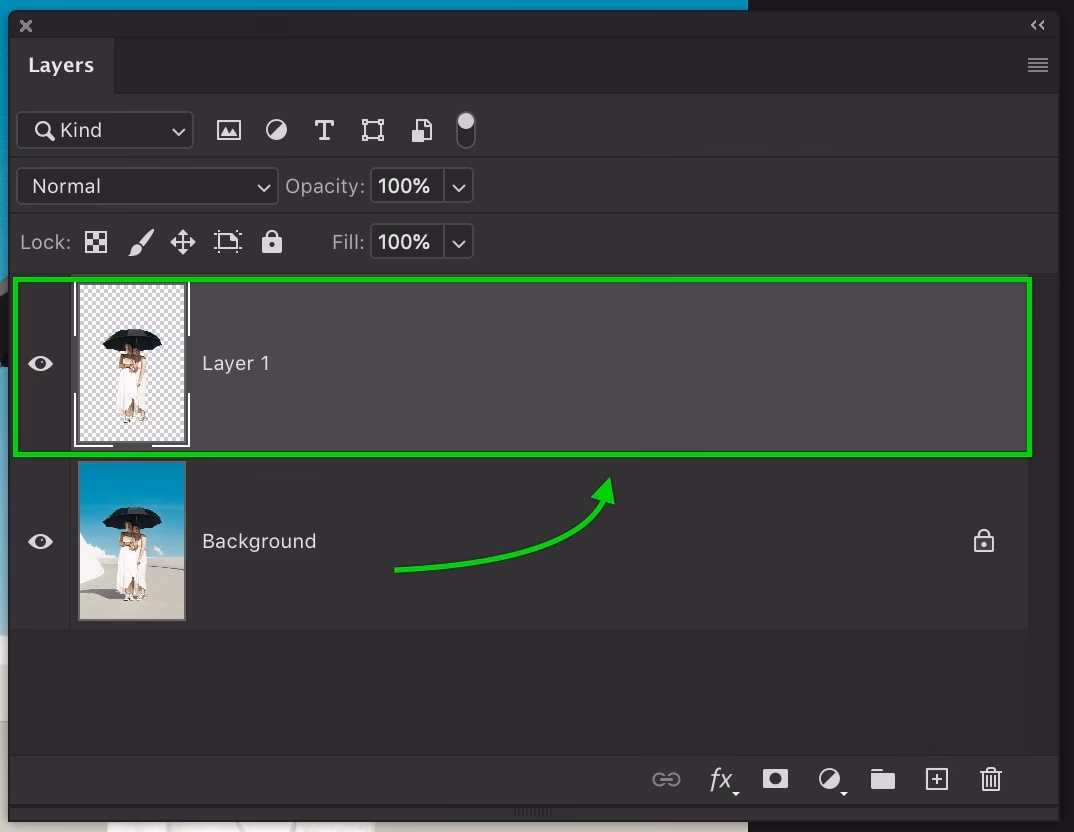Screen dimensions: 1074x832
Task: Delete layer using trash icon
Action: pos(990,779)
